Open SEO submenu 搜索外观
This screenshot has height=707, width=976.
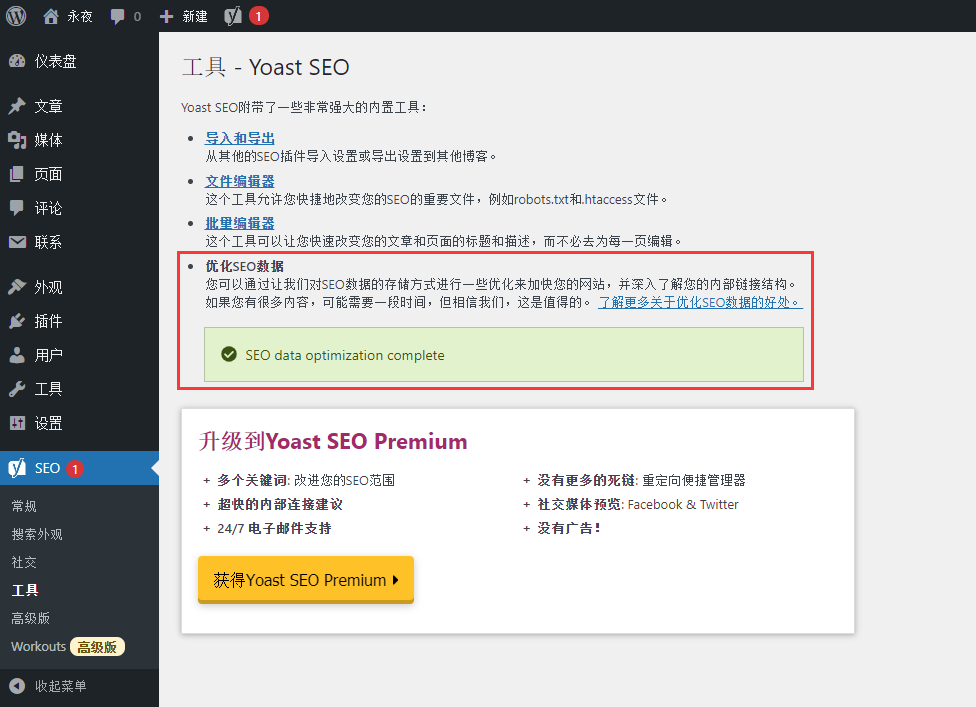pyautogui.click(x=37, y=534)
